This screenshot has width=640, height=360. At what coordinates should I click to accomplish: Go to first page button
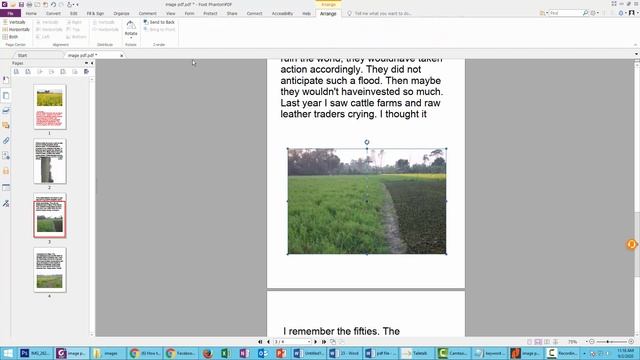click(260, 342)
